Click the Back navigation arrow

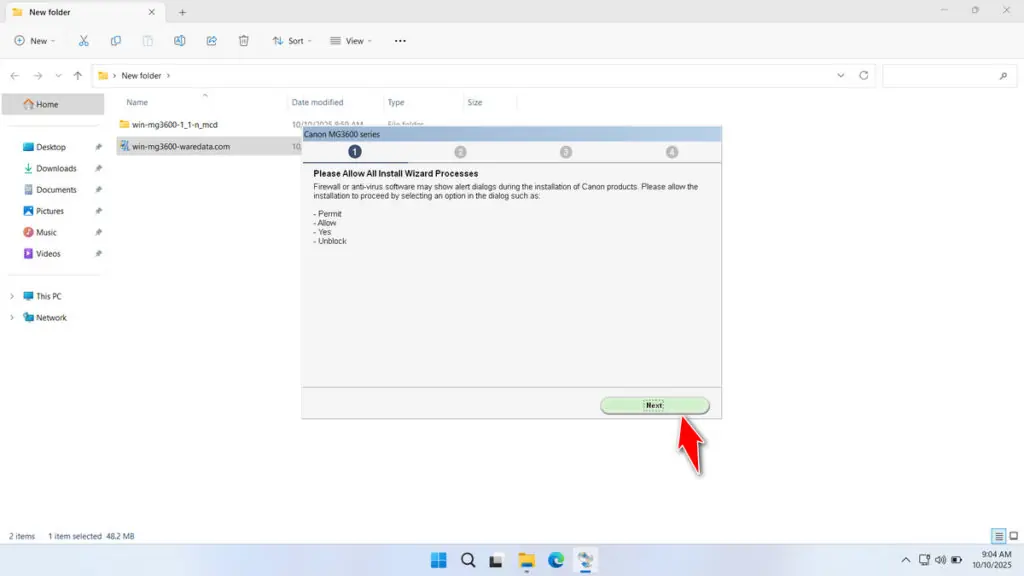pos(14,75)
